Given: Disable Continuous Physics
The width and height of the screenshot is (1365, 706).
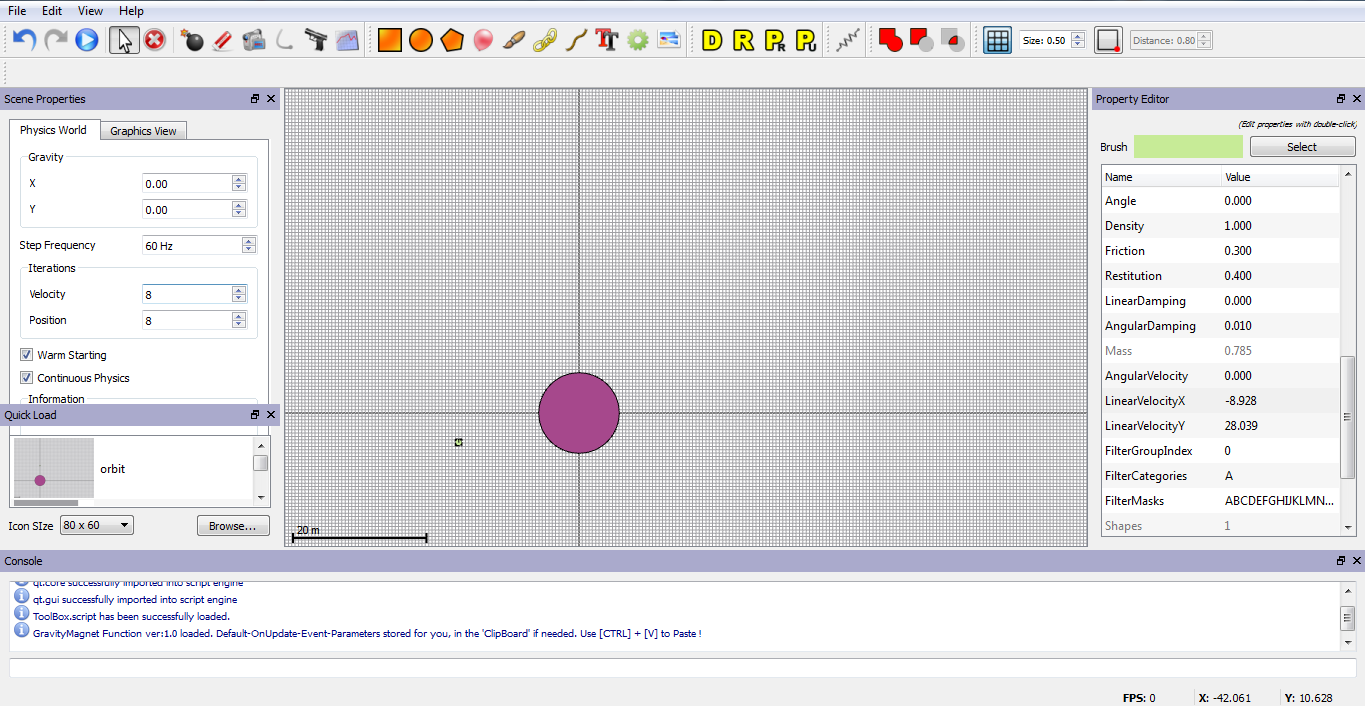Looking at the screenshot, I should tap(26, 377).
